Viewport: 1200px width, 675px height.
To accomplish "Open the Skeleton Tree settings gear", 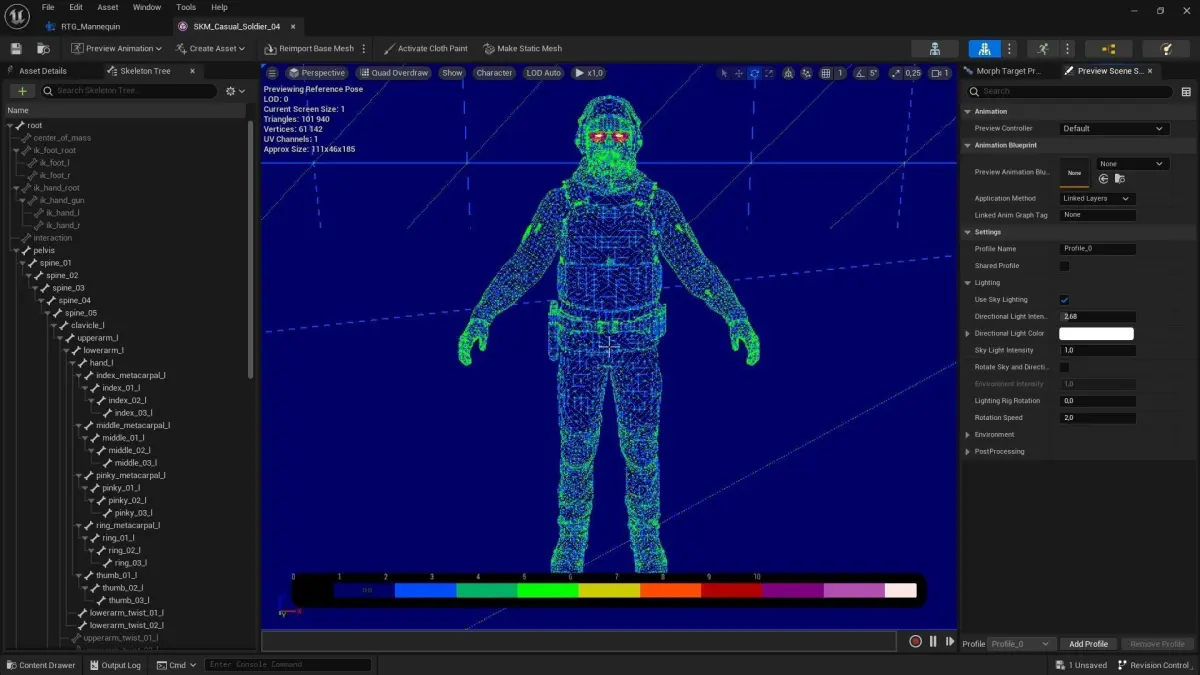I will pos(234,91).
